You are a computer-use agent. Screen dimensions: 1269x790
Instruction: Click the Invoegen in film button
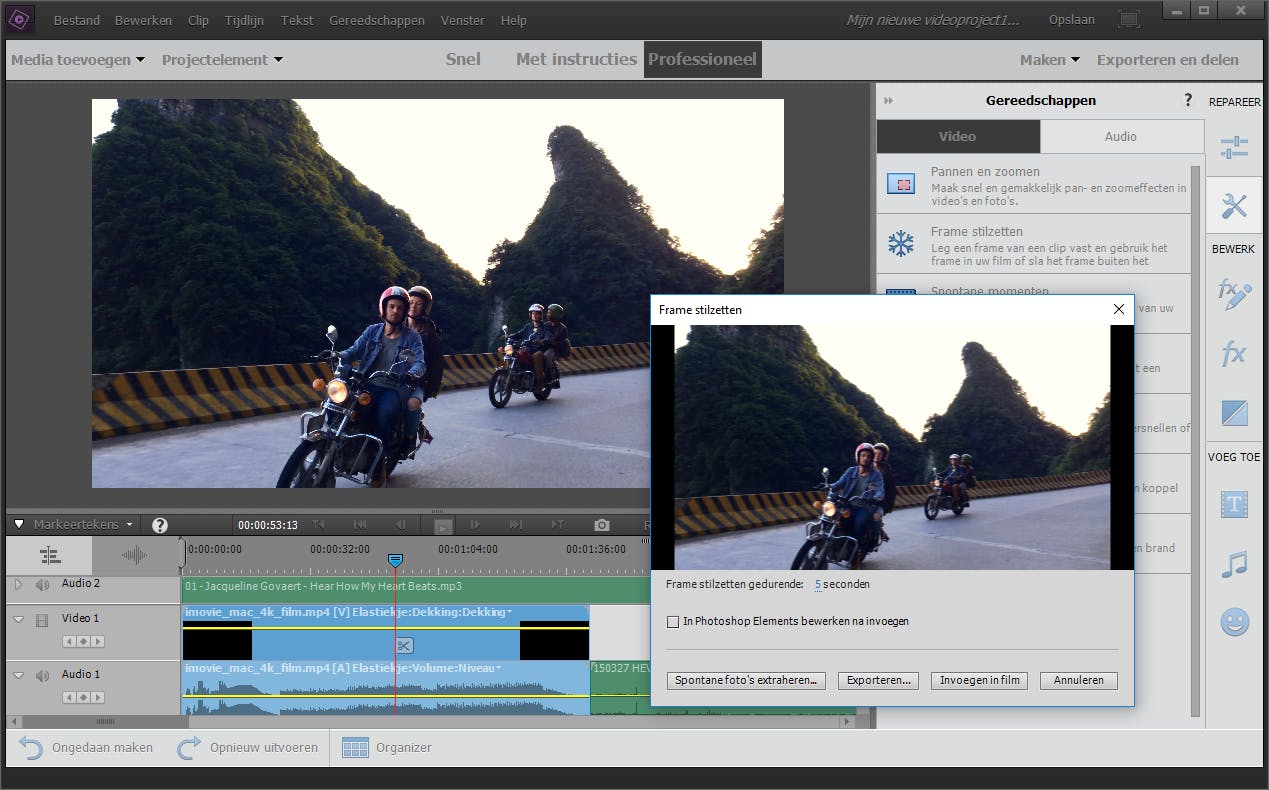980,680
